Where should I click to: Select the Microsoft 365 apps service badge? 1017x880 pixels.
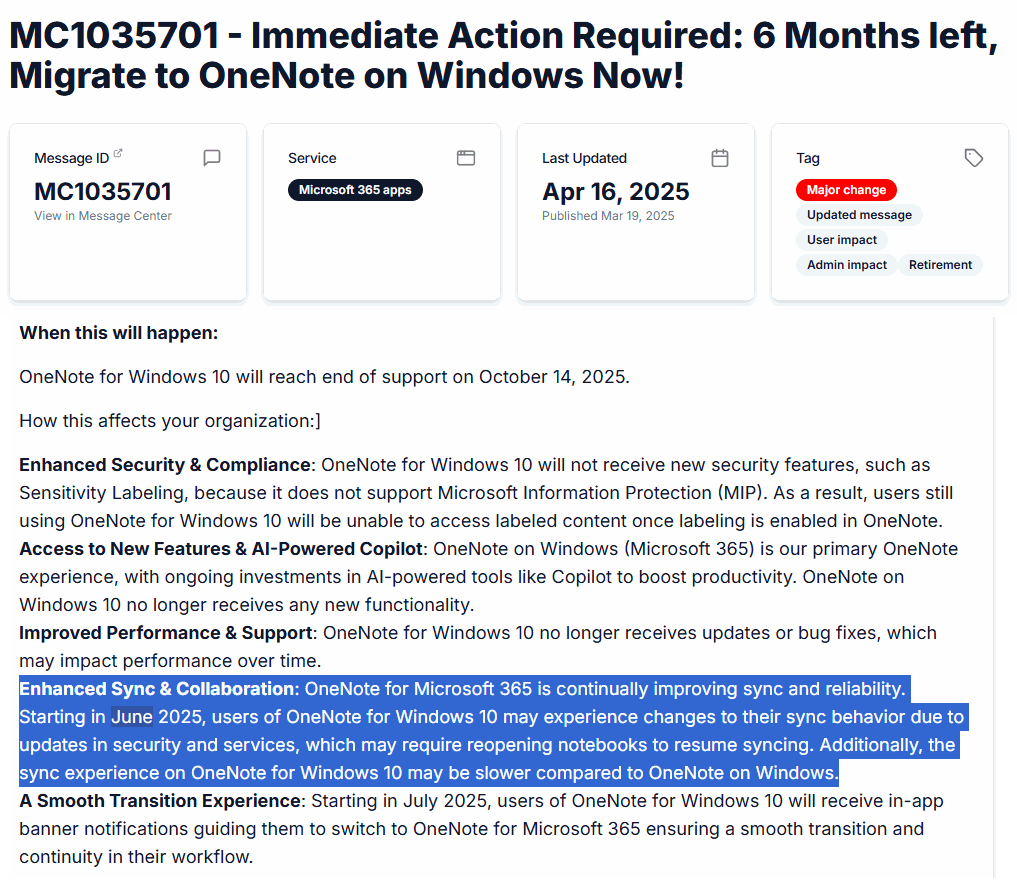click(x=355, y=190)
